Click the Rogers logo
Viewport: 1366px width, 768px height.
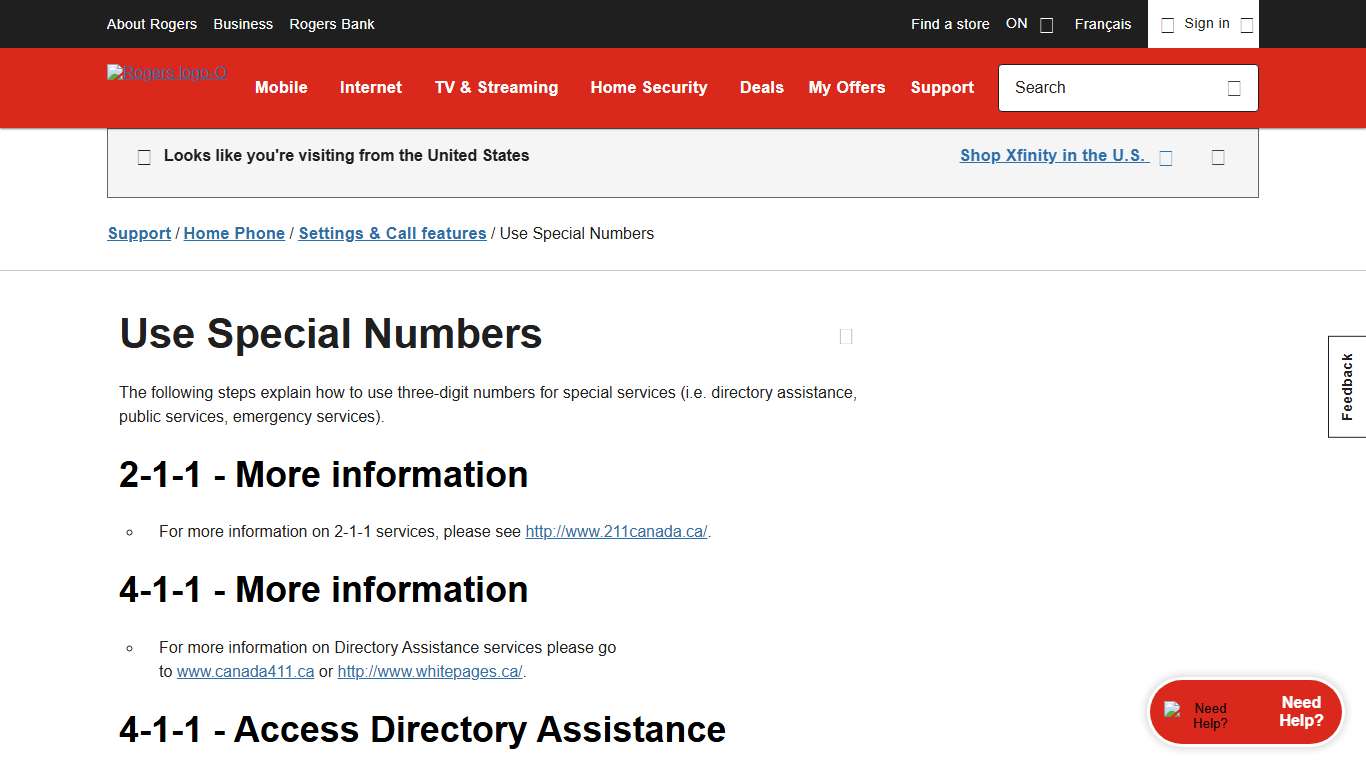tap(166, 73)
